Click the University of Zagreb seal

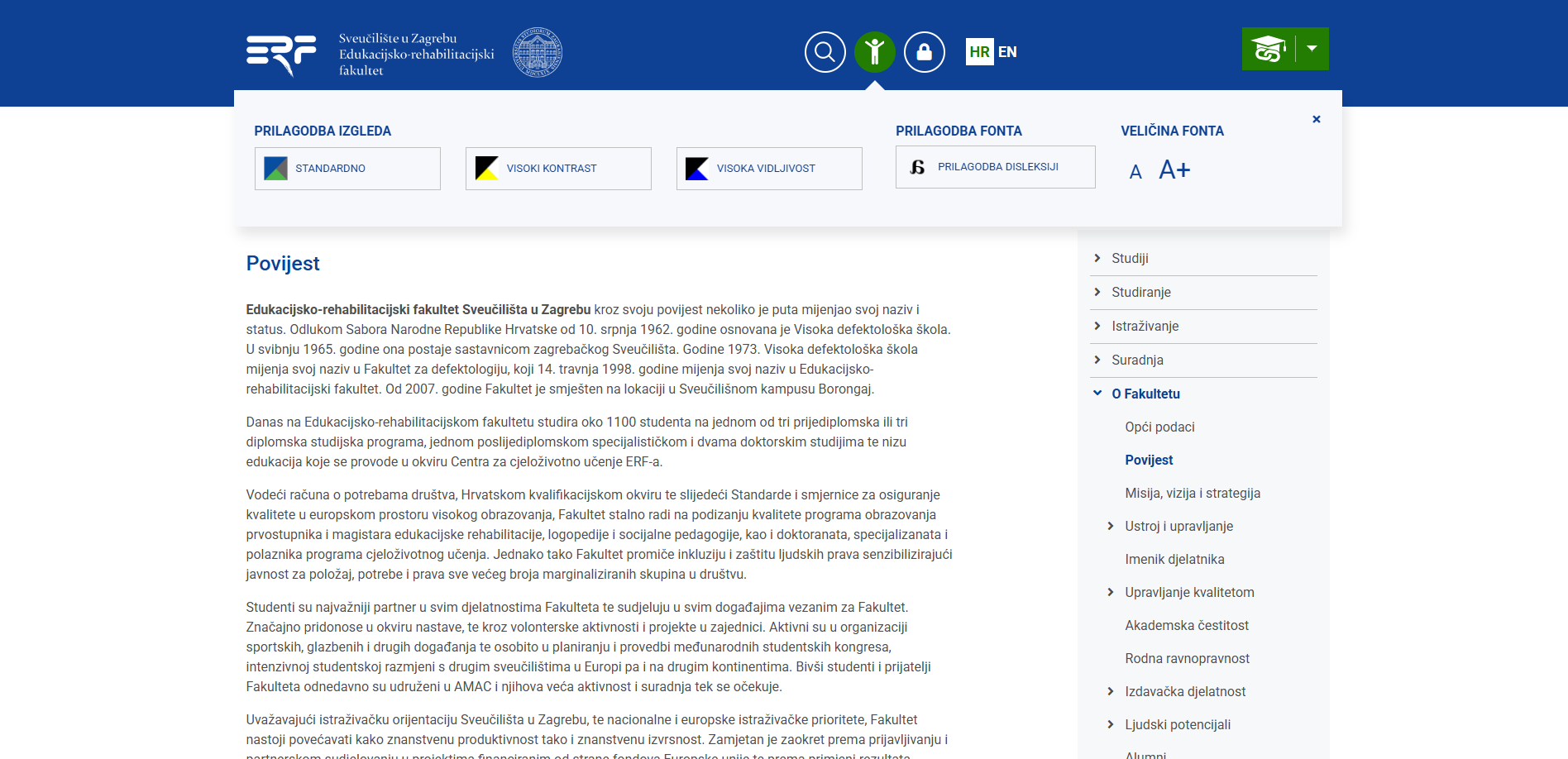click(x=538, y=52)
